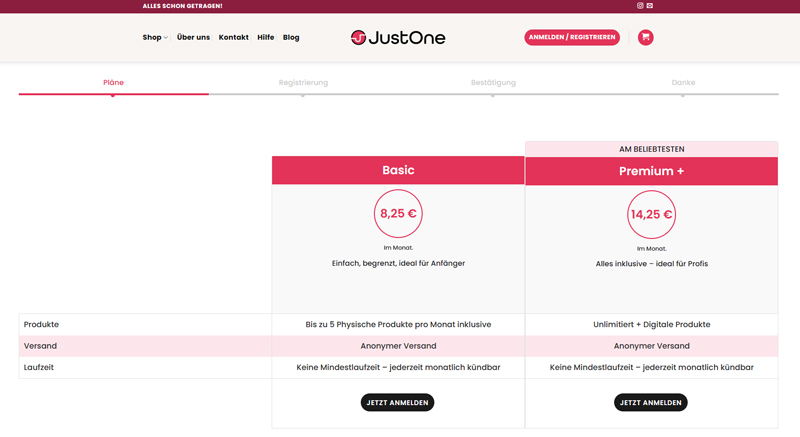Open the Instagram icon in top bar
This screenshot has width=800, height=437.
click(640, 6)
